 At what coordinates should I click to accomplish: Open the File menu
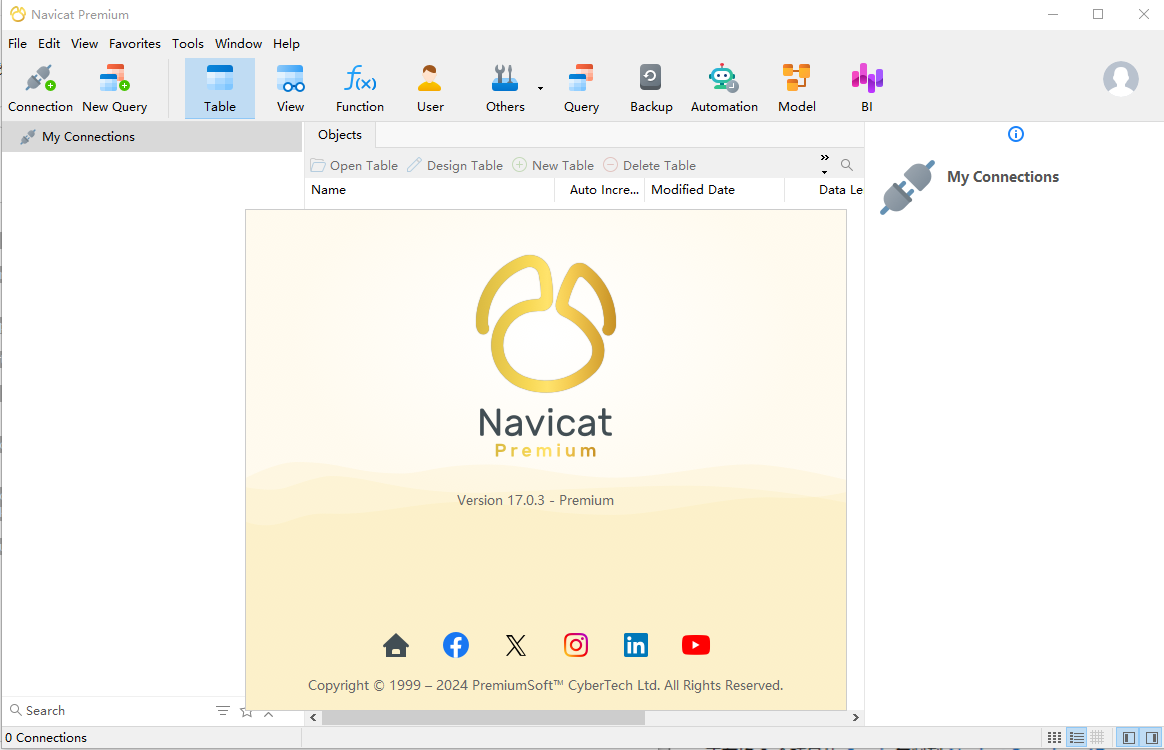point(17,43)
